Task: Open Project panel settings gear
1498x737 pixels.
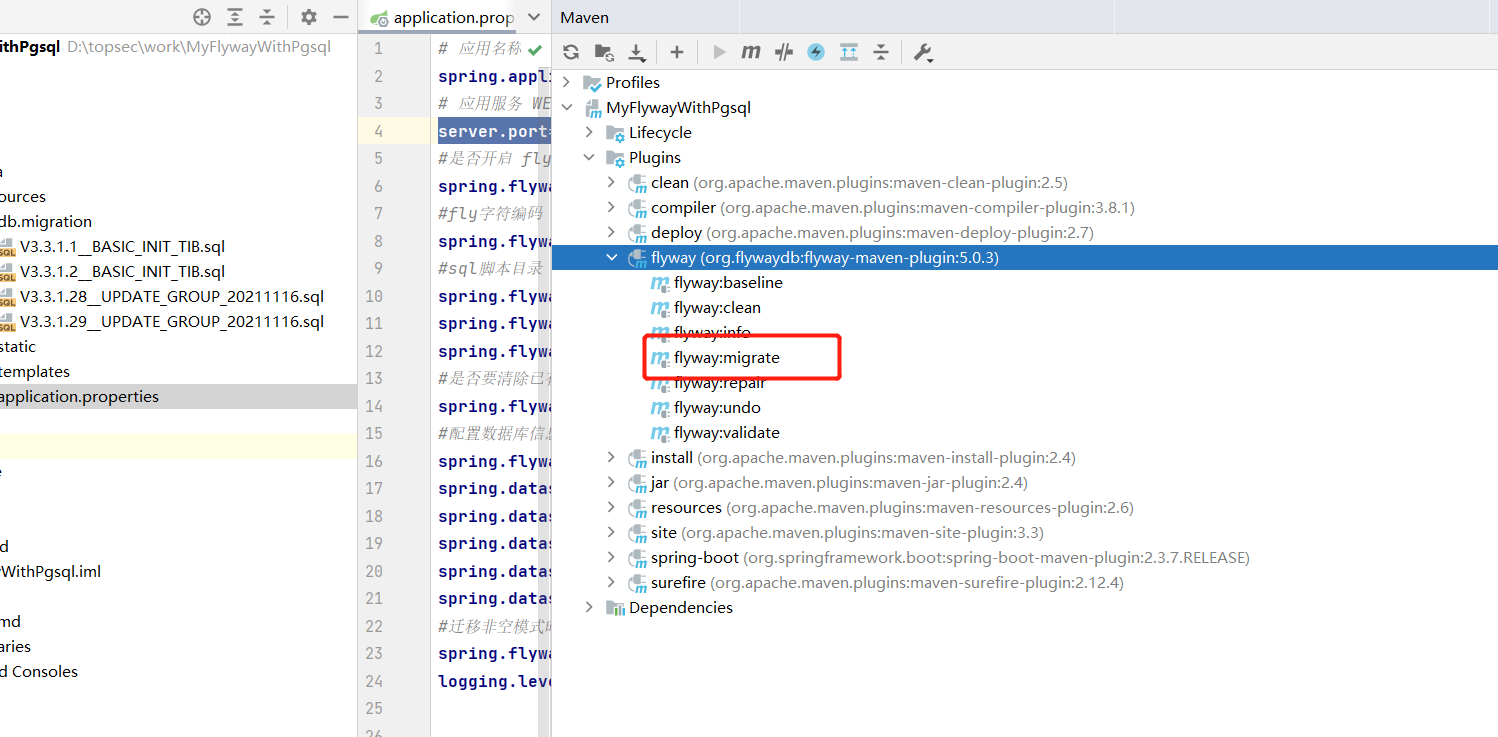Action: point(308,17)
